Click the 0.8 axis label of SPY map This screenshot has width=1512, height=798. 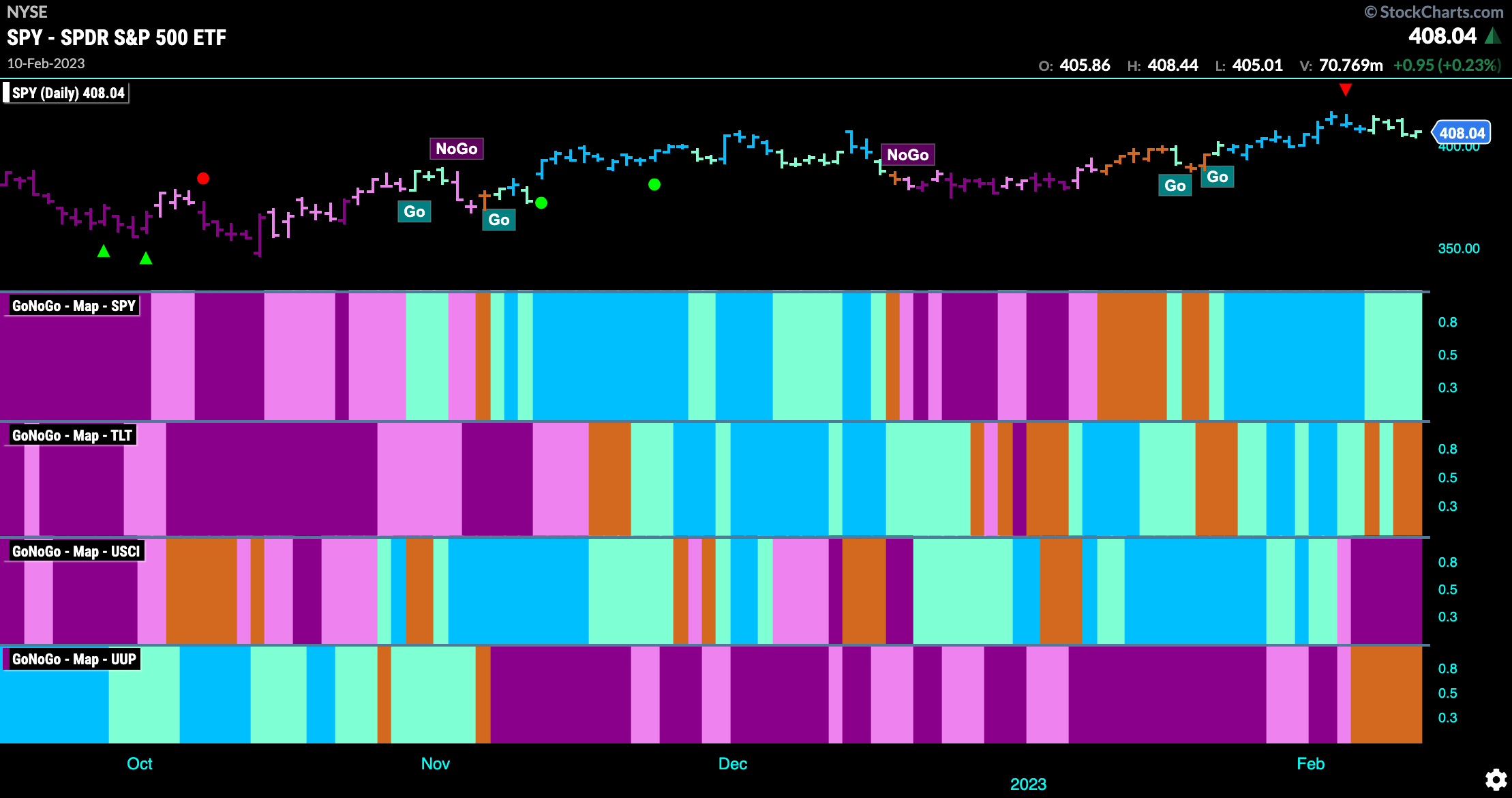(1448, 322)
